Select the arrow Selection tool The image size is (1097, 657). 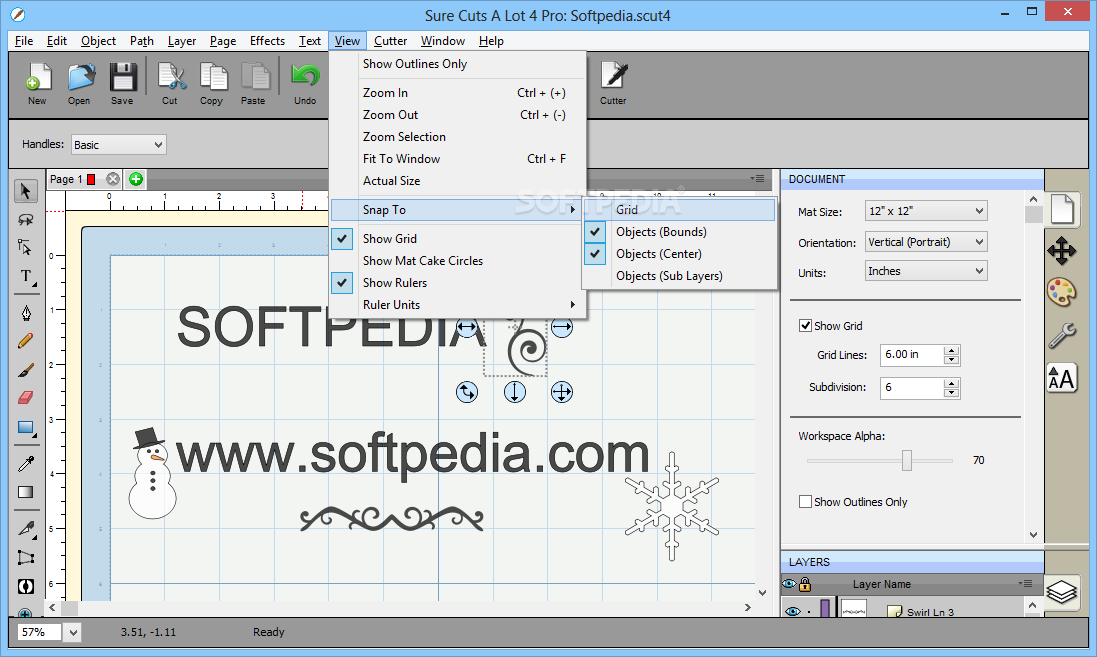25,190
